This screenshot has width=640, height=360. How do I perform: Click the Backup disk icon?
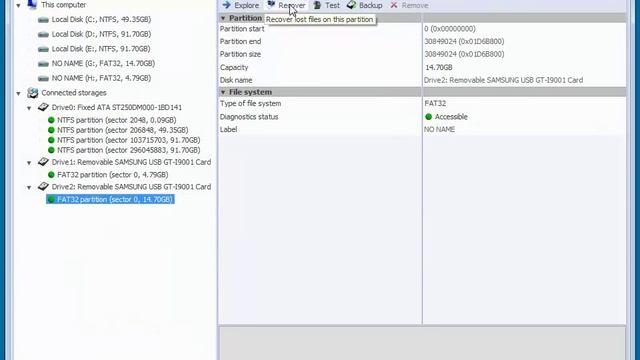point(351,5)
